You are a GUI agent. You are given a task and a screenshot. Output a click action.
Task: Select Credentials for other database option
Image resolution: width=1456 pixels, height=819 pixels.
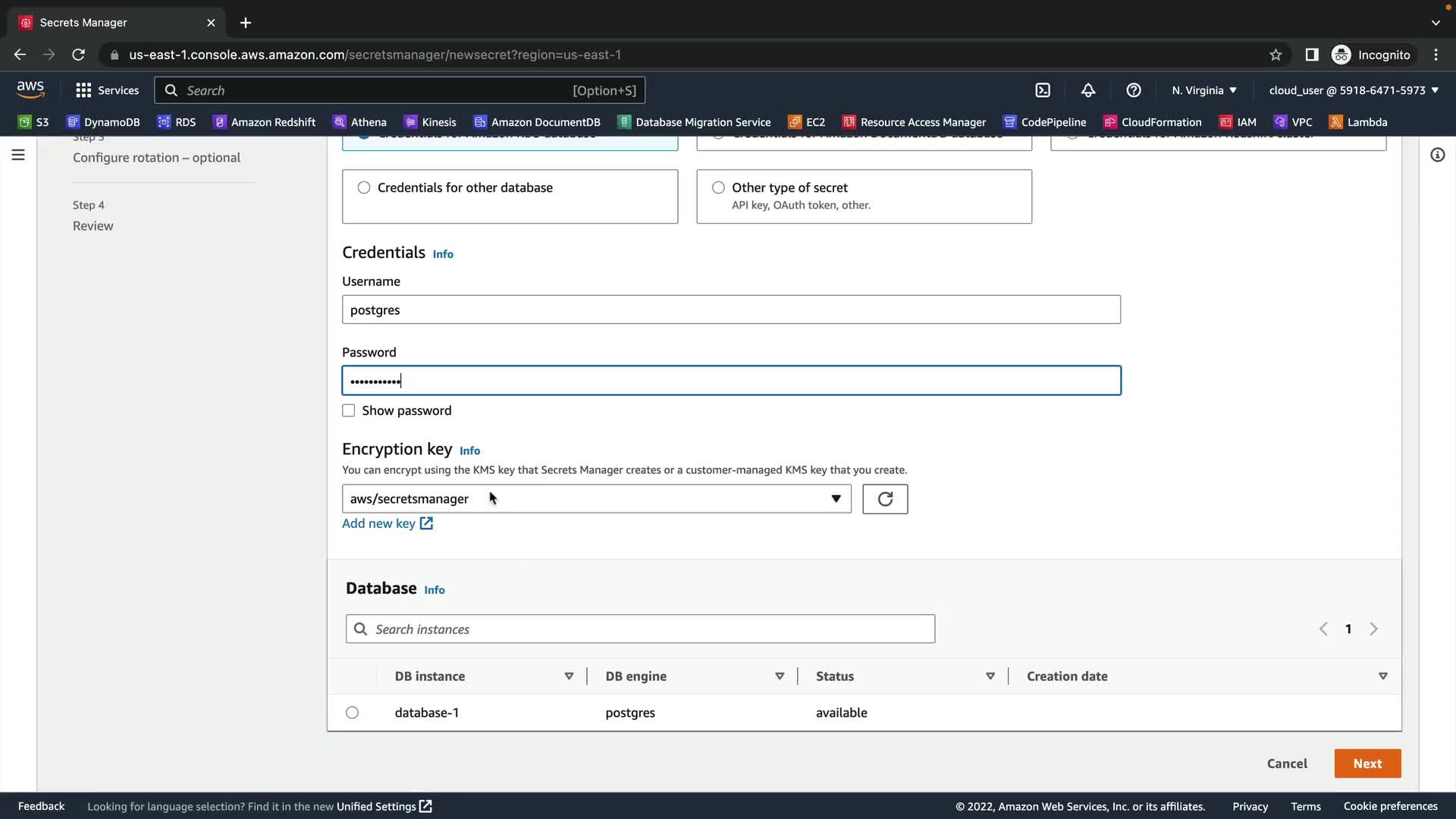(364, 187)
